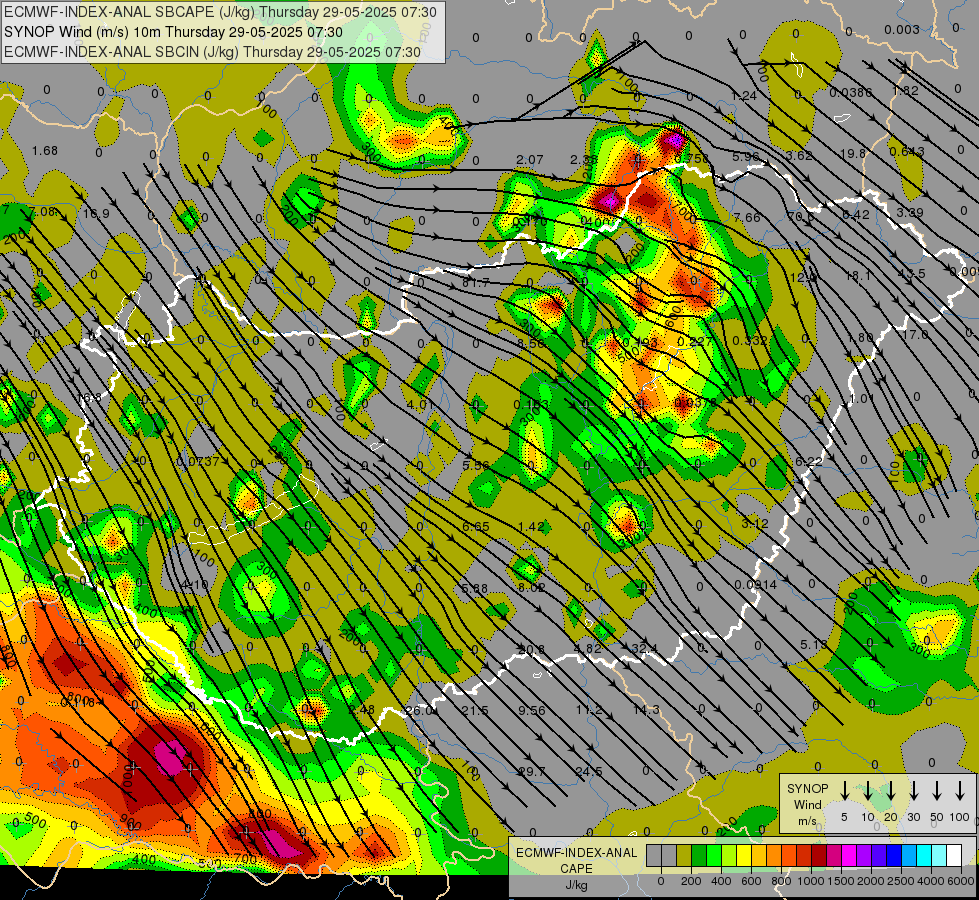This screenshot has width=979, height=900.
Task: Pick the pure blue CAPE legend swatch
Action: pyautogui.click(x=893, y=856)
